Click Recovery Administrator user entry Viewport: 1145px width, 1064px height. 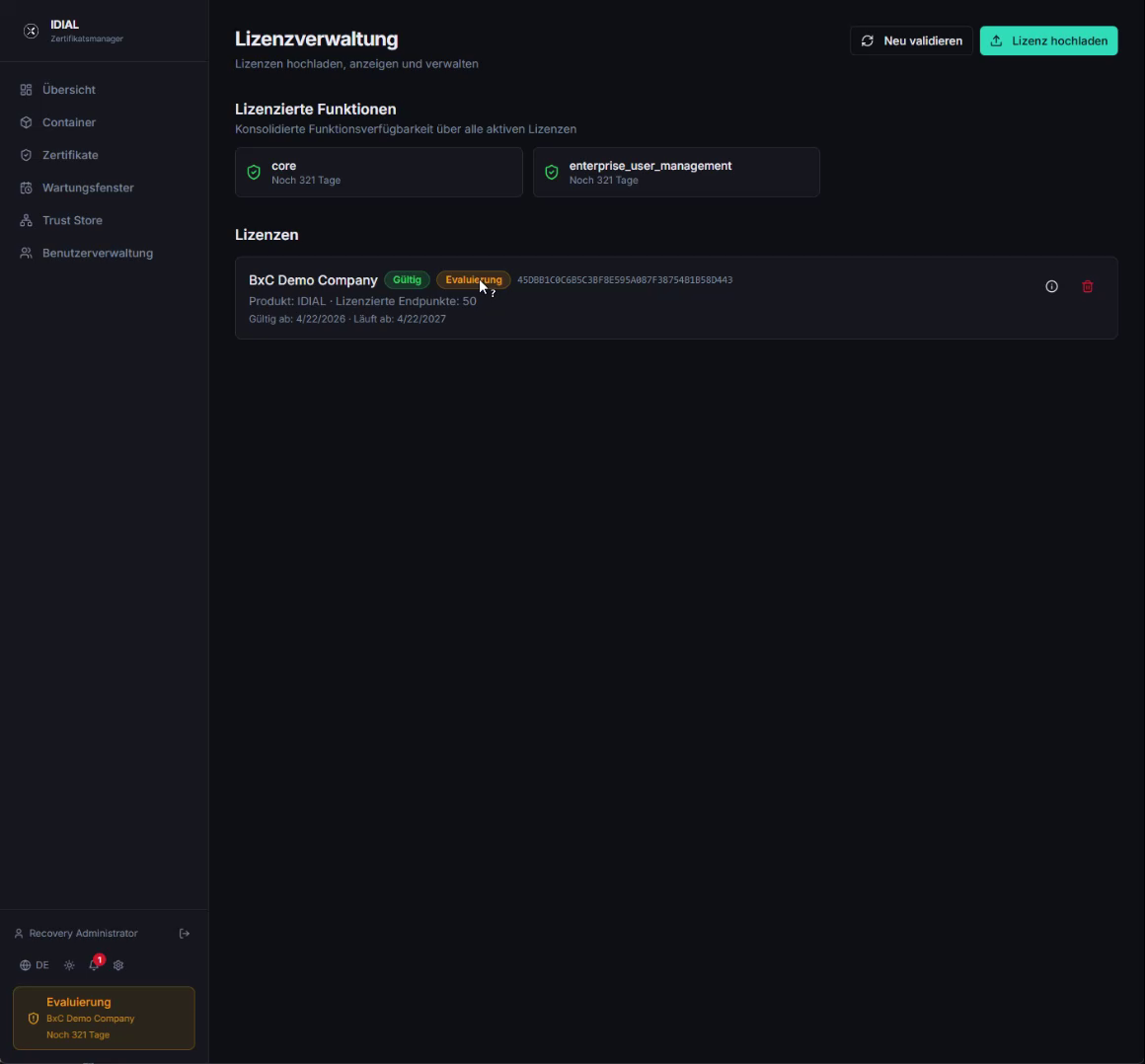pos(83,934)
